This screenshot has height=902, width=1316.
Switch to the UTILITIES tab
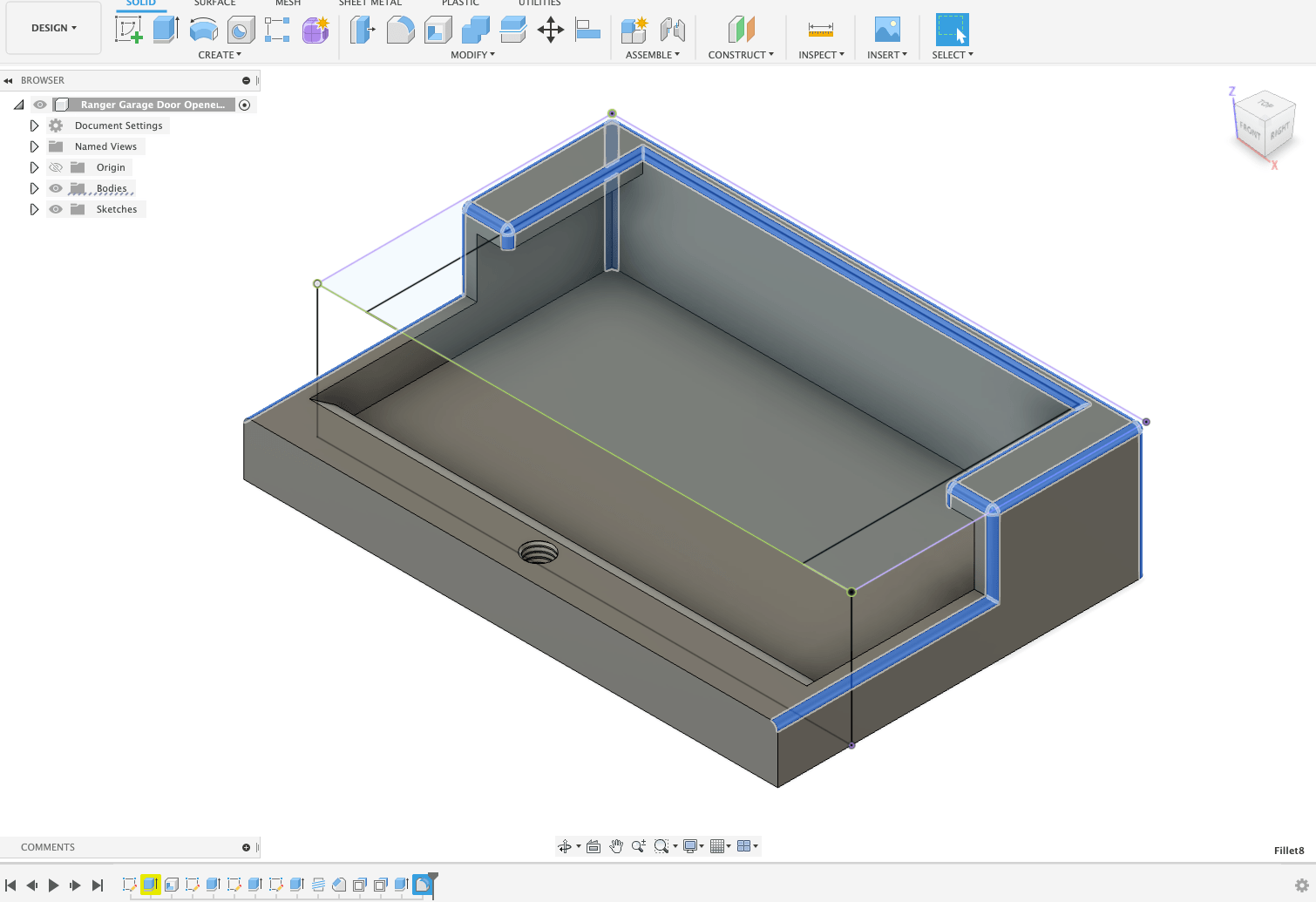[539, 3]
